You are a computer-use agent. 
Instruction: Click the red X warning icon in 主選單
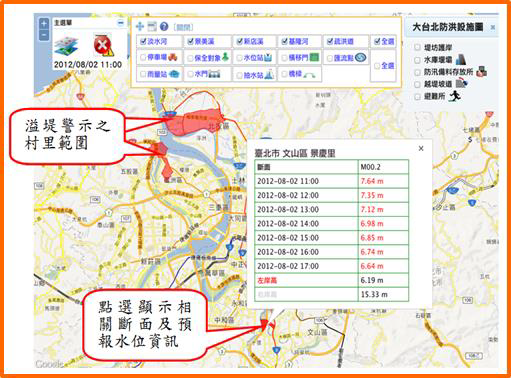(x=103, y=45)
